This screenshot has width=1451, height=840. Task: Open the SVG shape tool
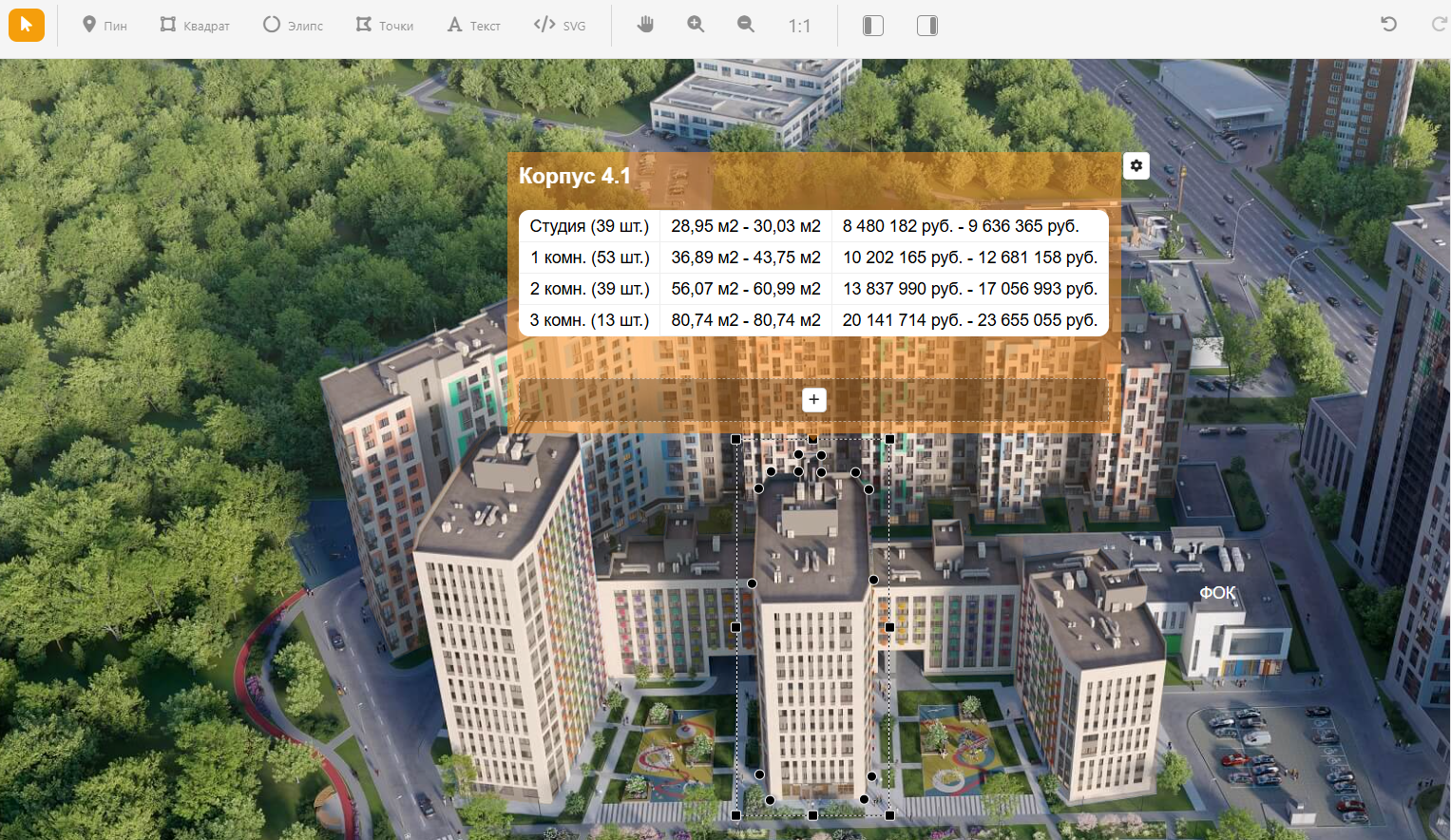click(560, 26)
